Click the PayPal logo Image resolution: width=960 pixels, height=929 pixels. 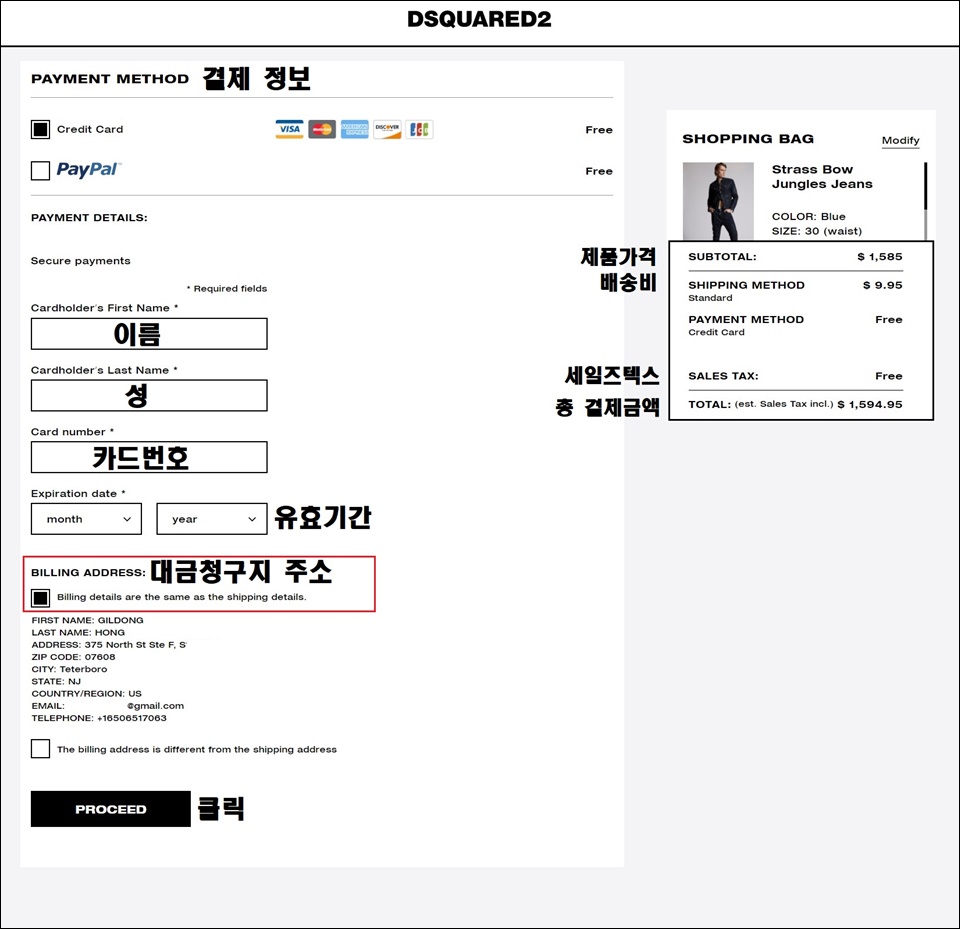[x=89, y=170]
